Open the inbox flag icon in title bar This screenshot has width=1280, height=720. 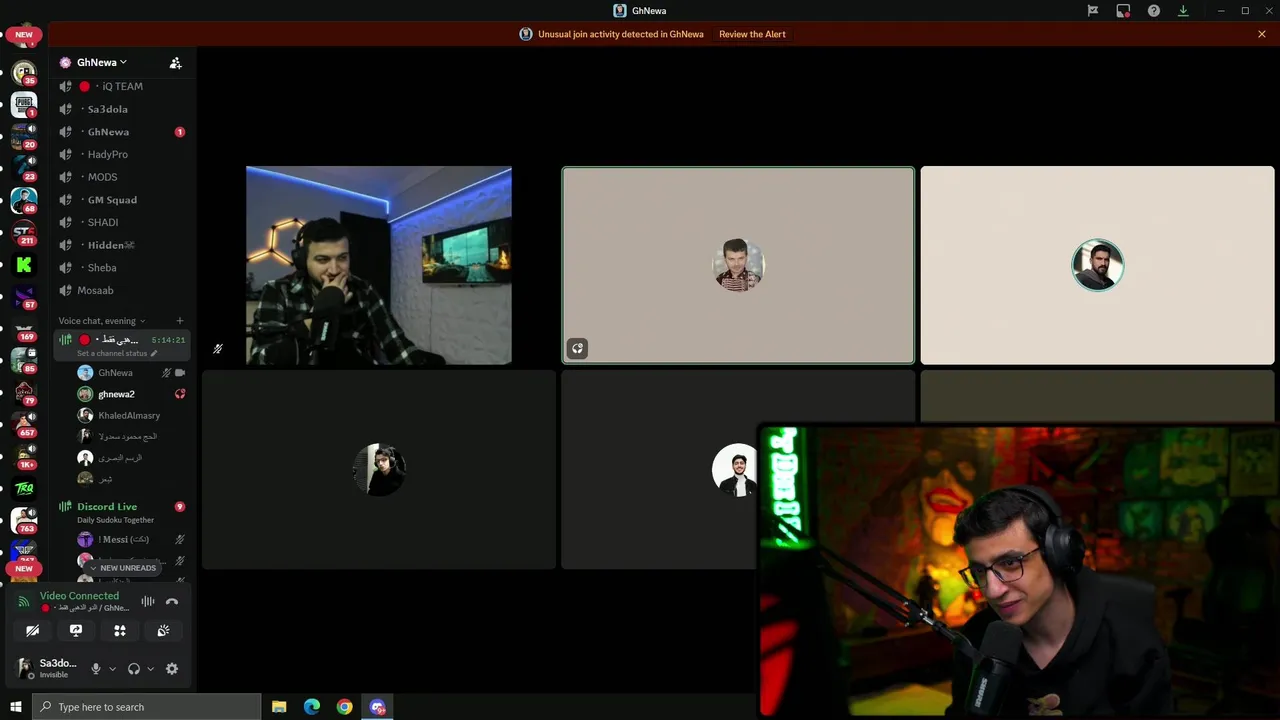click(1093, 11)
